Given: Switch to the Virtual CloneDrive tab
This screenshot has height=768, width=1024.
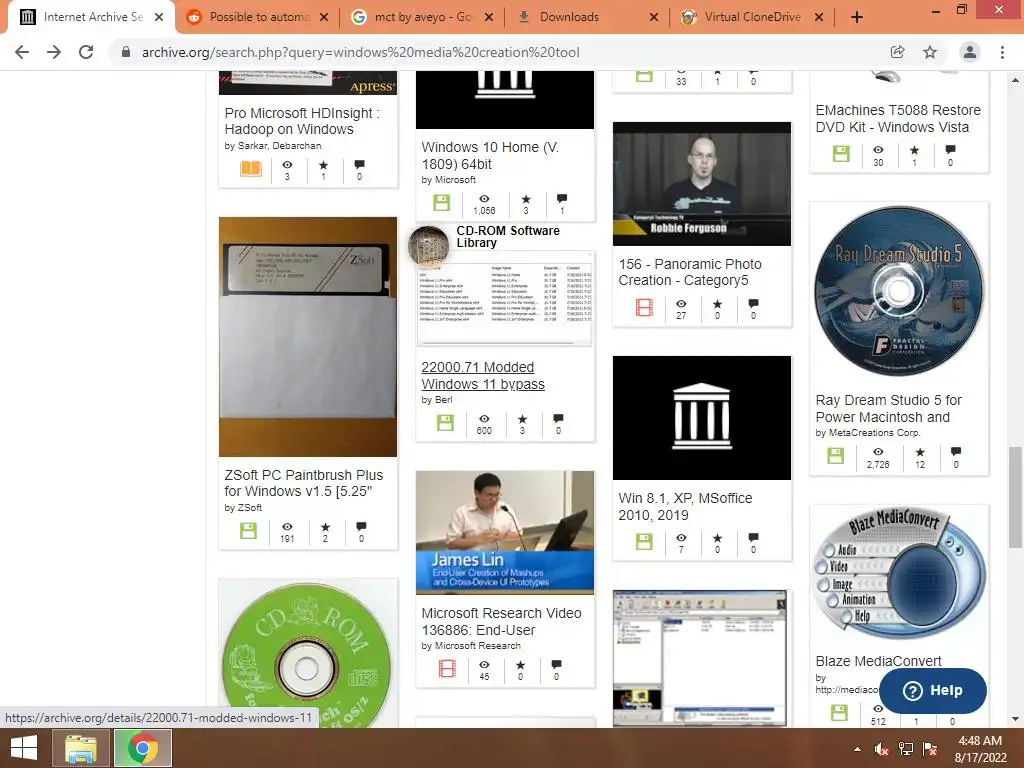Looking at the screenshot, I should coord(752,17).
